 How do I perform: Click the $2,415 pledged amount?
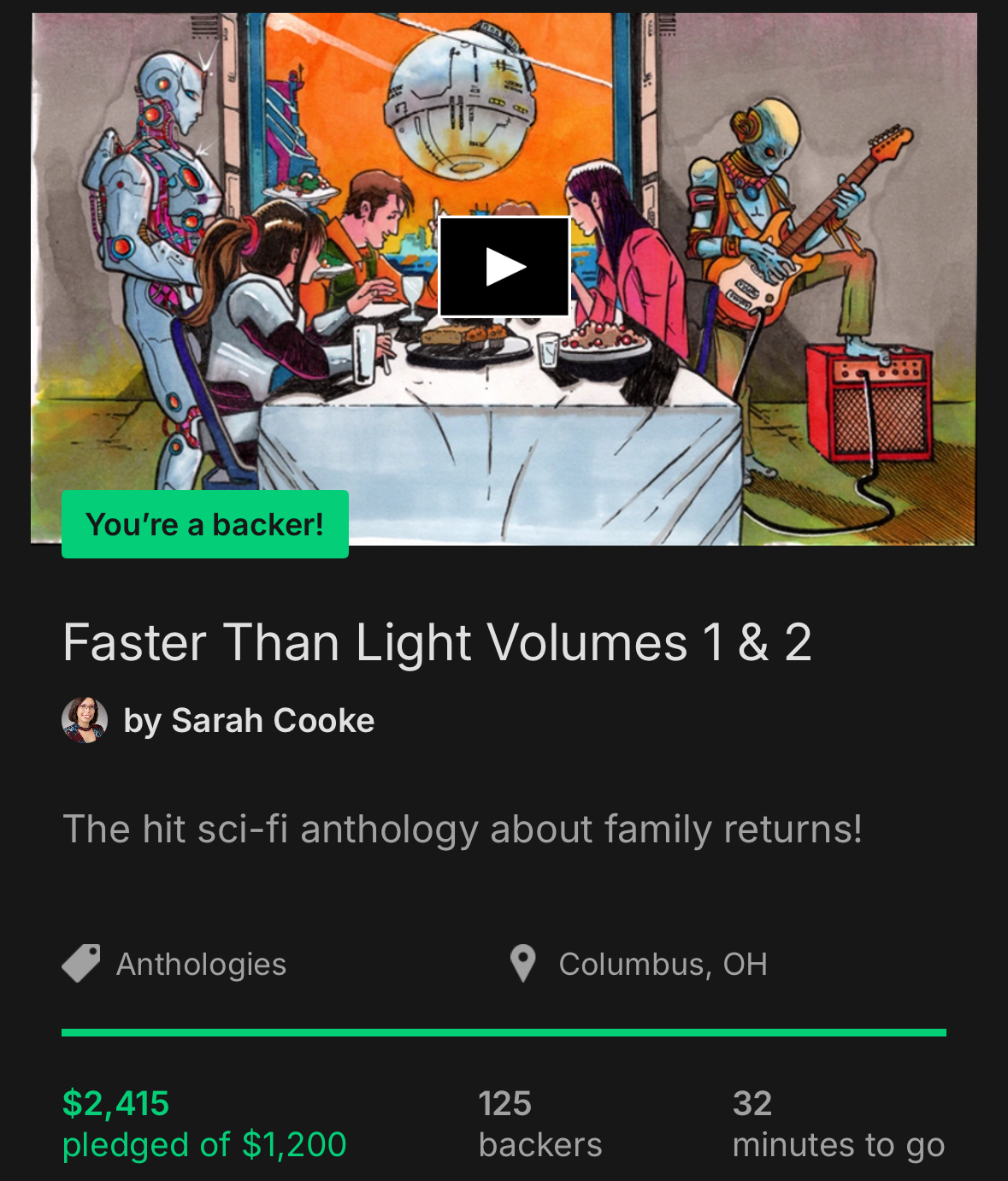click(x=115, y=1103)
